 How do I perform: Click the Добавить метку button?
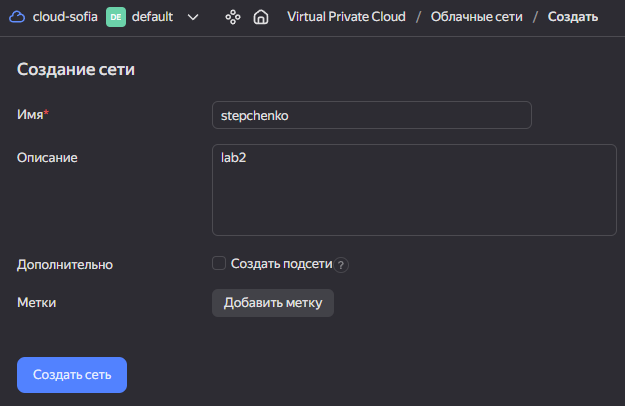click(273, 303)
